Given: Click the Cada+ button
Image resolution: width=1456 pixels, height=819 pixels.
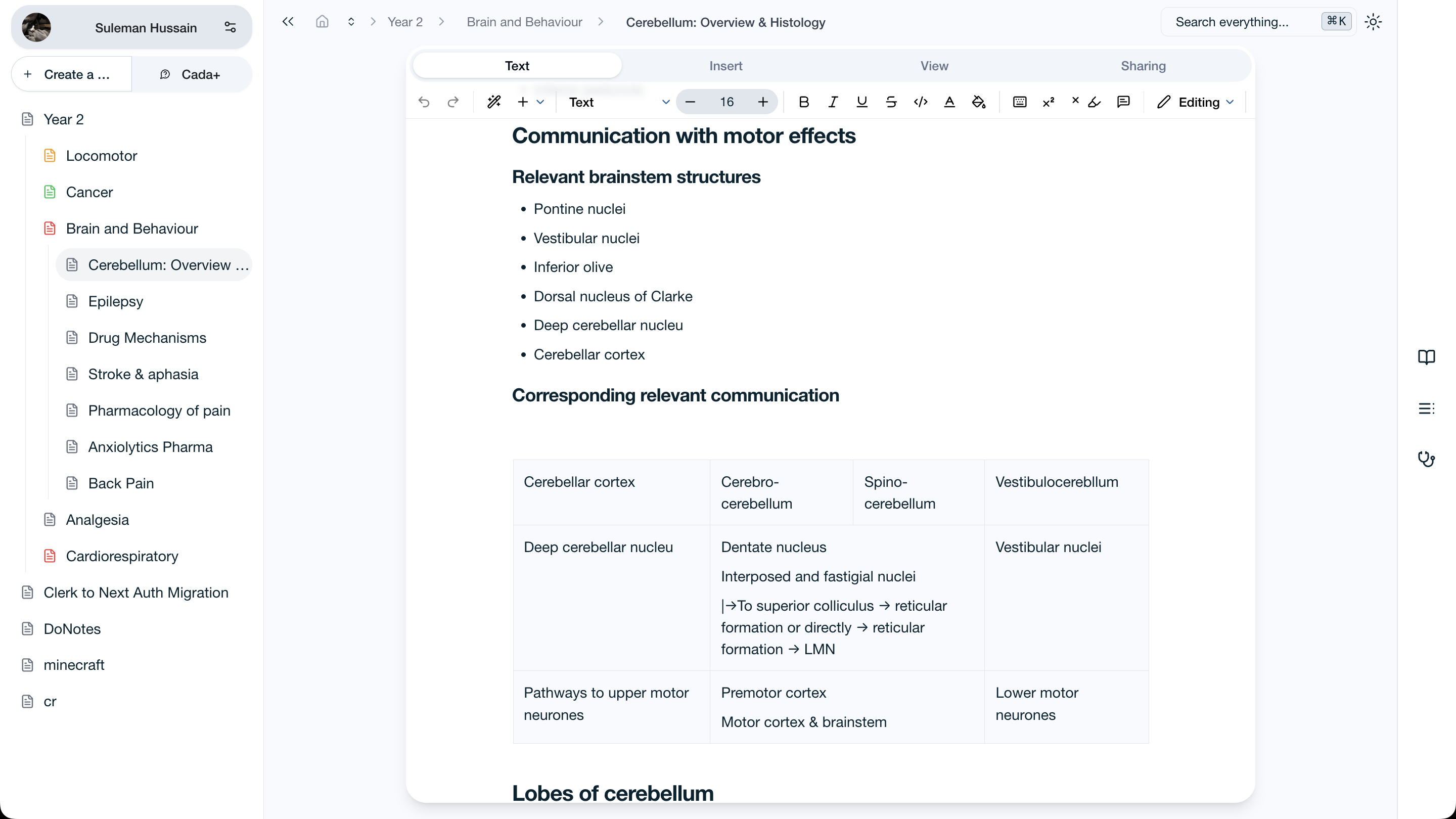Looking at the screenshot, I should tap(191, 75).
